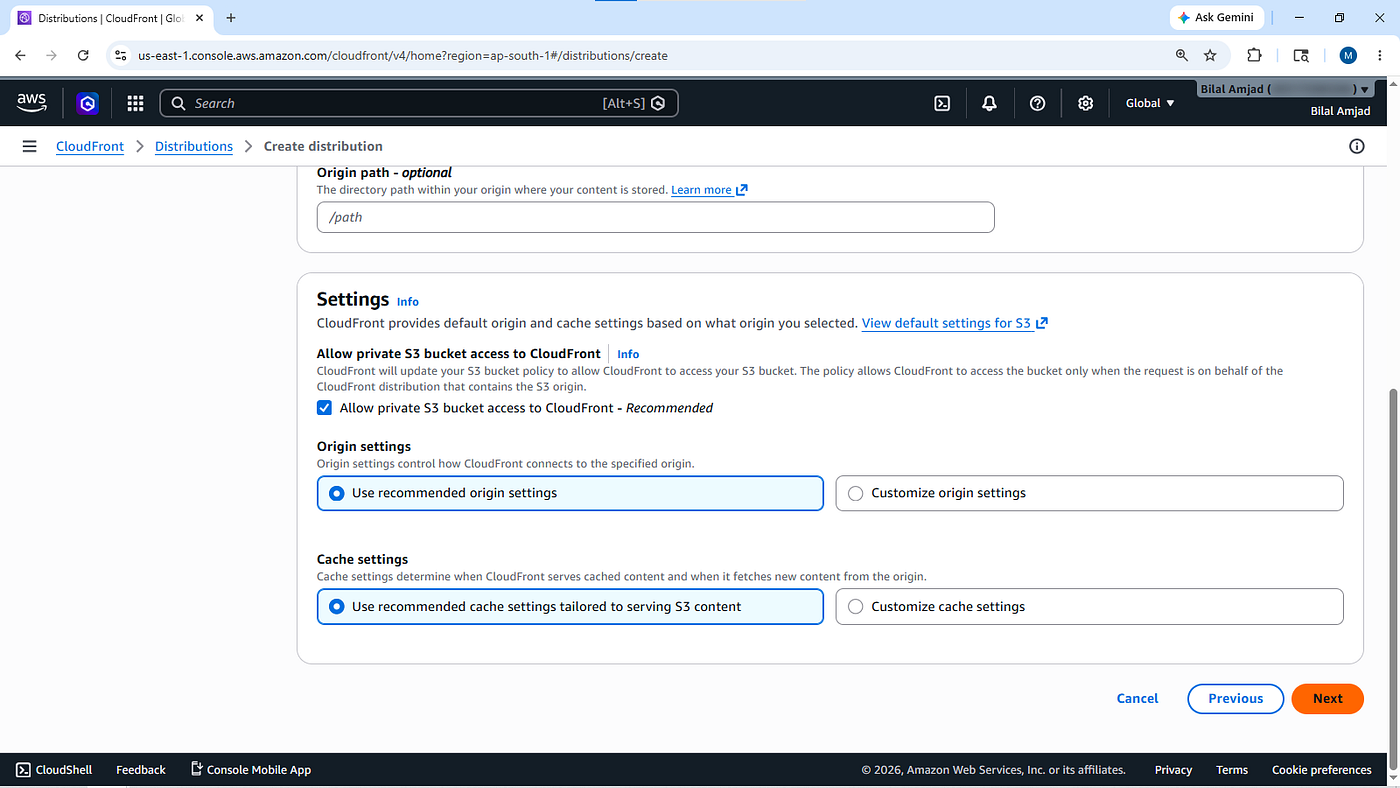Screen dimensions: 1400x788
Task: Go to the CloudFront breadcrumb
Action: point(90,146)
